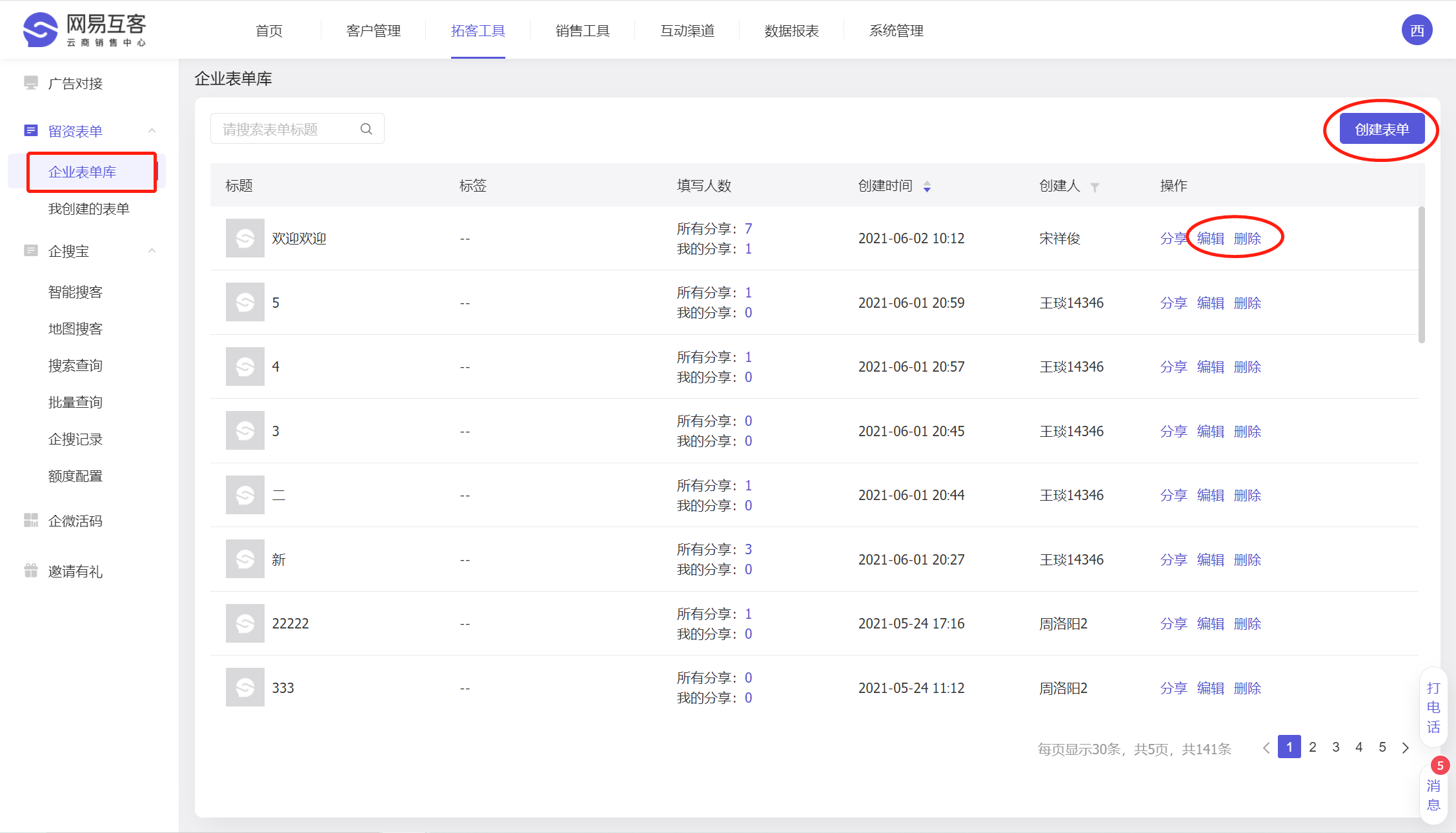Collapse the 留资表单 section chevron
1456x833 pixels.
pyautogui.click(x=152, y=131)
